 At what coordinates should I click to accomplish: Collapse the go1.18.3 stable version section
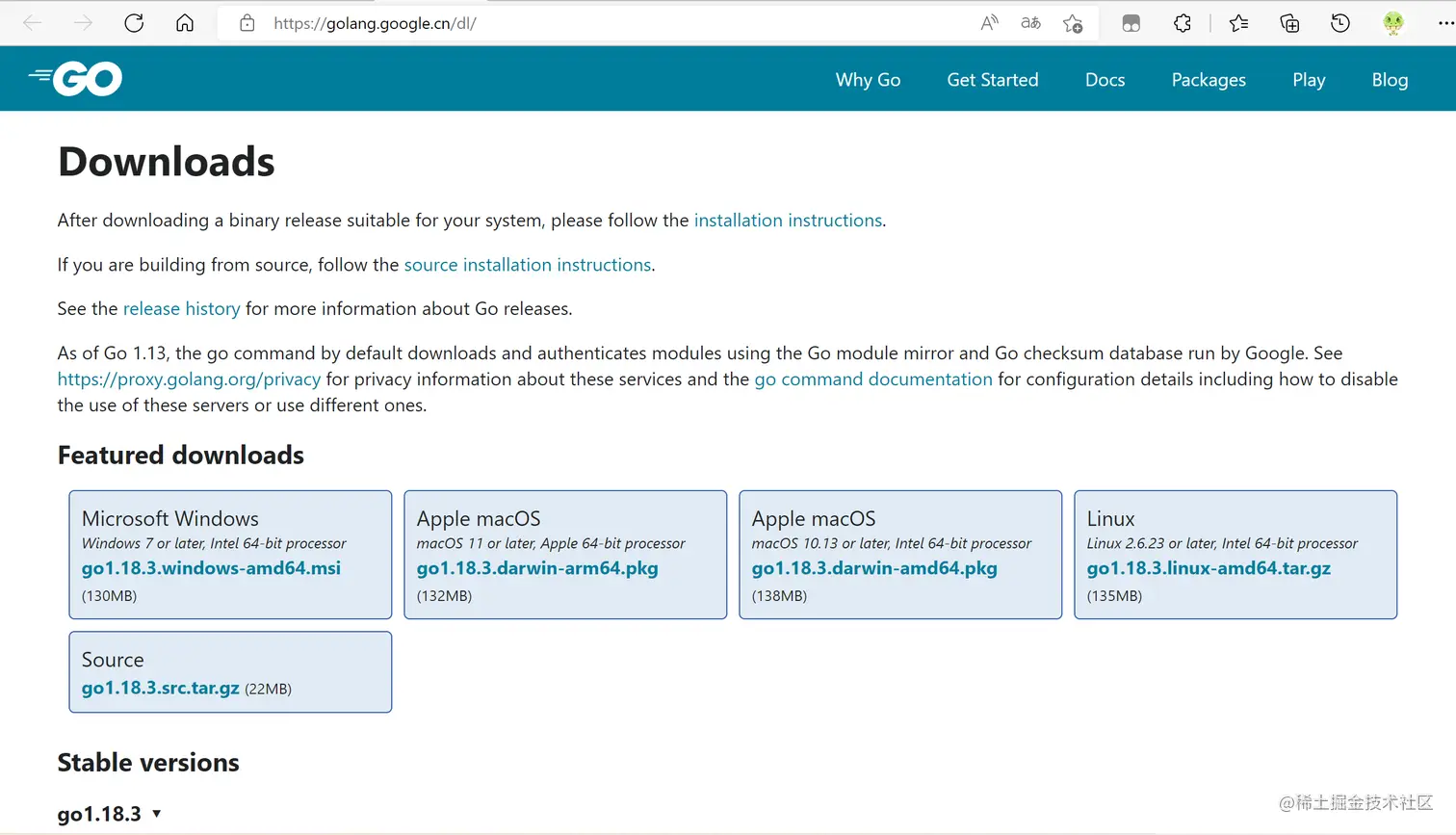[x=109, y=814]
